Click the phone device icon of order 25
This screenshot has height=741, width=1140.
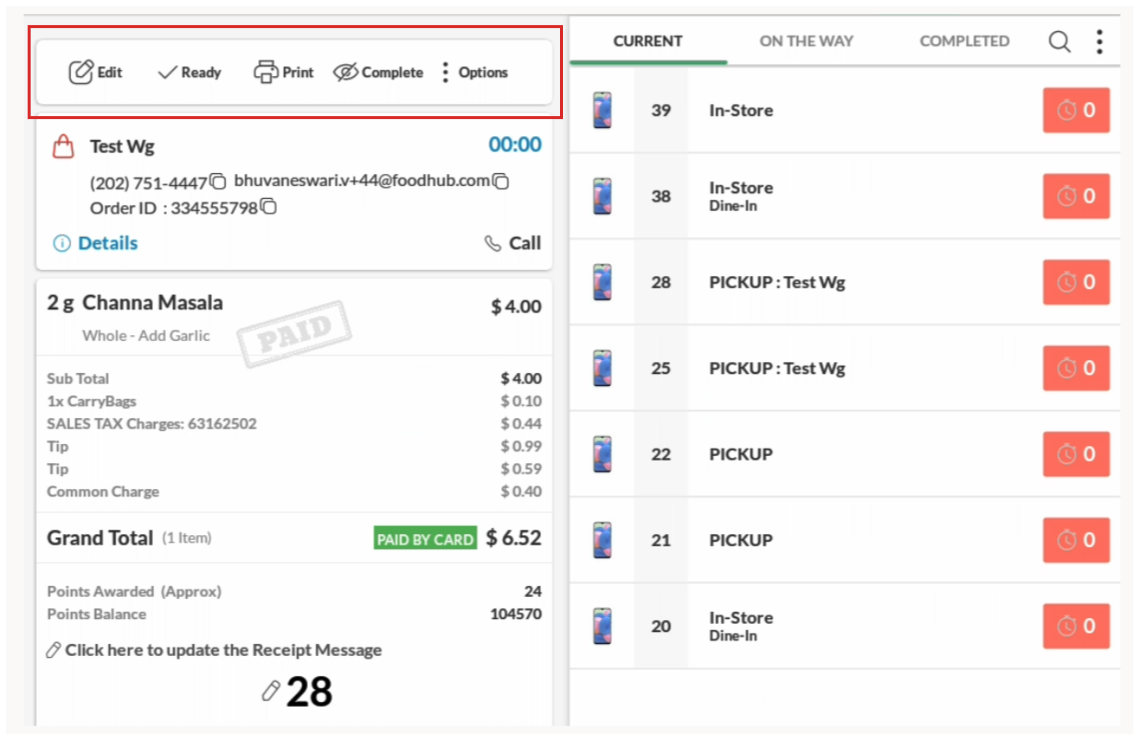tap(602, 368)
